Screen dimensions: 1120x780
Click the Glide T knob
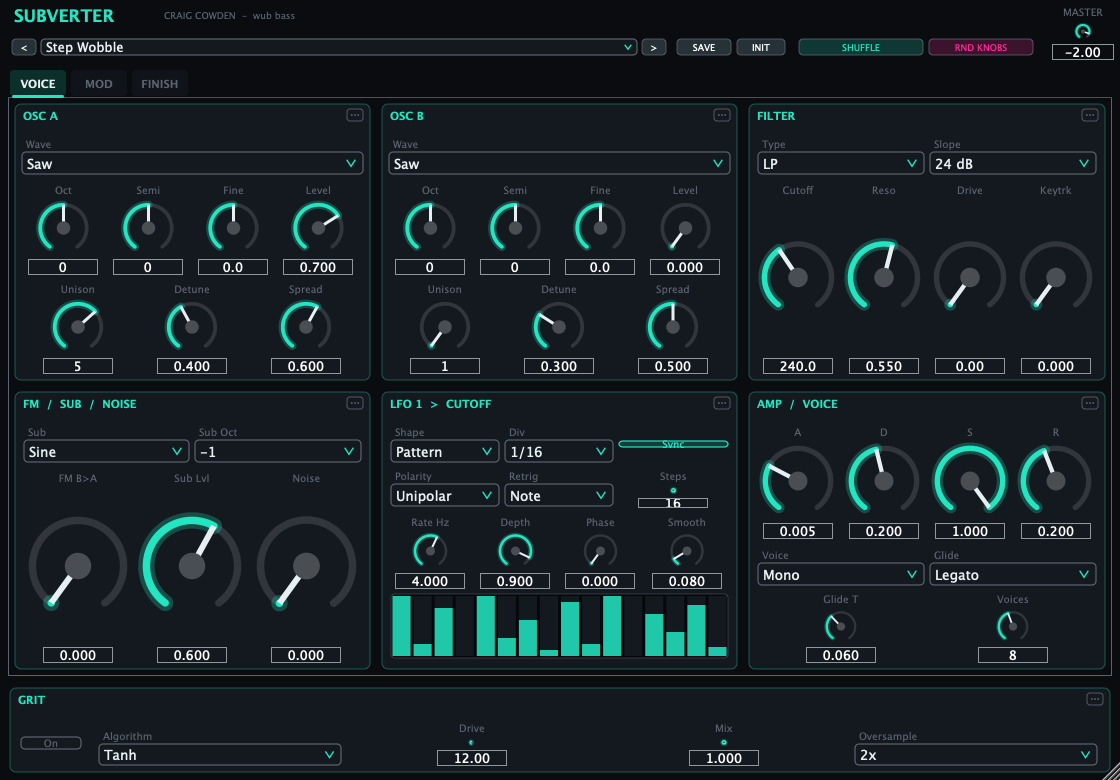(841, 626)
